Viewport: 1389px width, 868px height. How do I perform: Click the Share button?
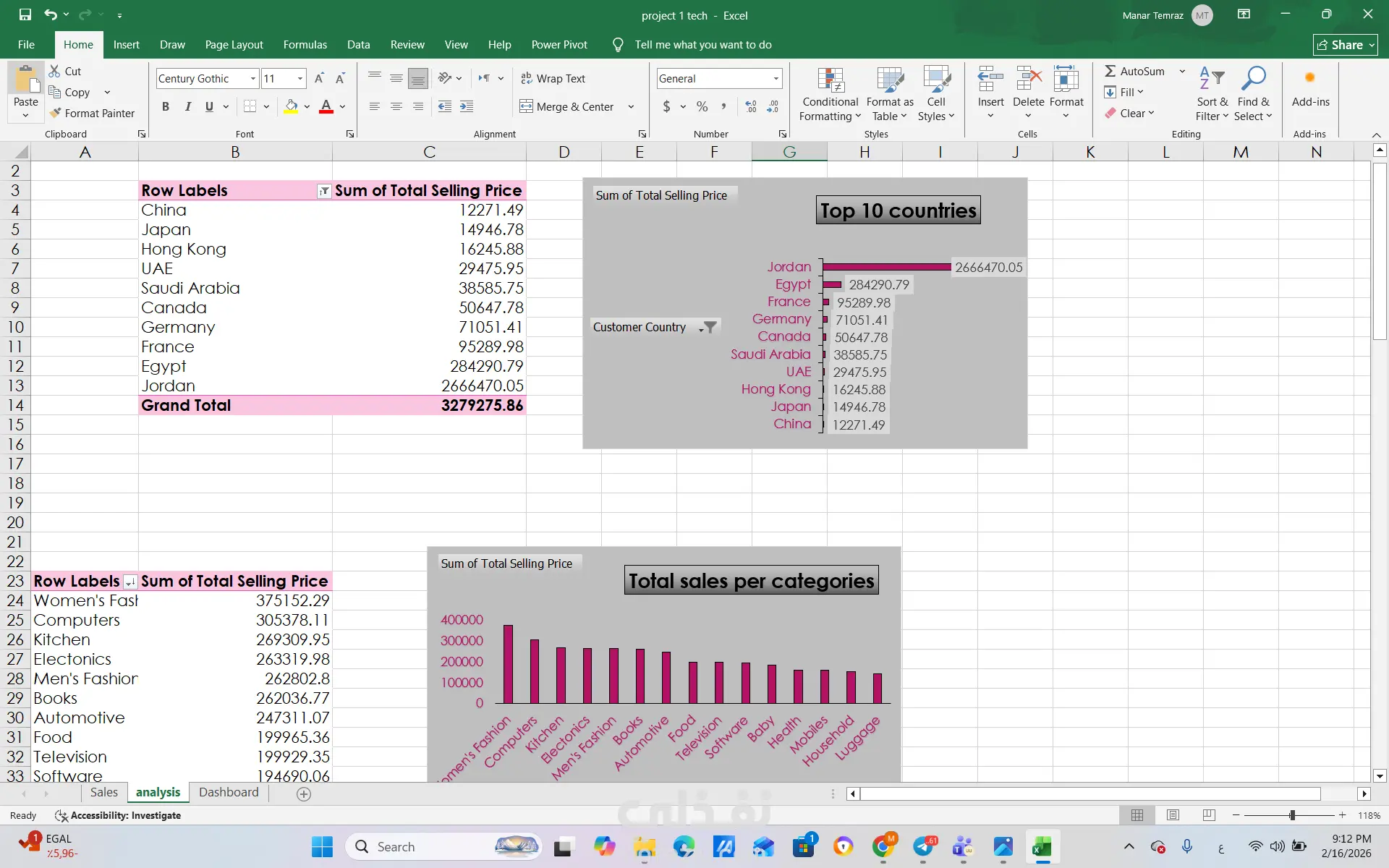tap(1344, 45)
